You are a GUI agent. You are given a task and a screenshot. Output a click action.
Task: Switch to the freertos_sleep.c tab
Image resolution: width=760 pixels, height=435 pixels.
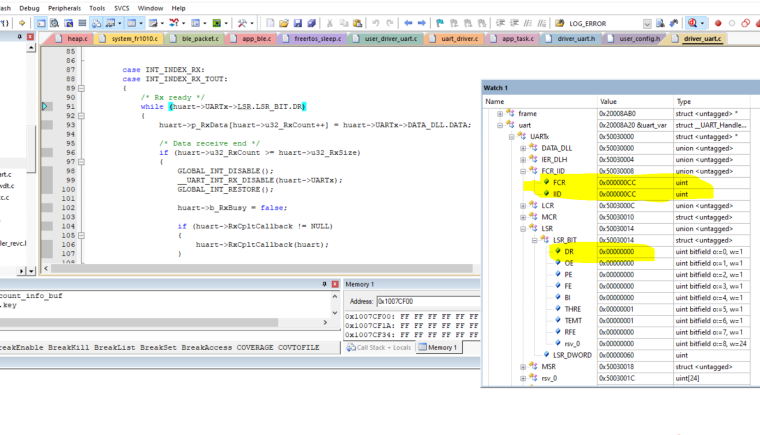point(315,38)
